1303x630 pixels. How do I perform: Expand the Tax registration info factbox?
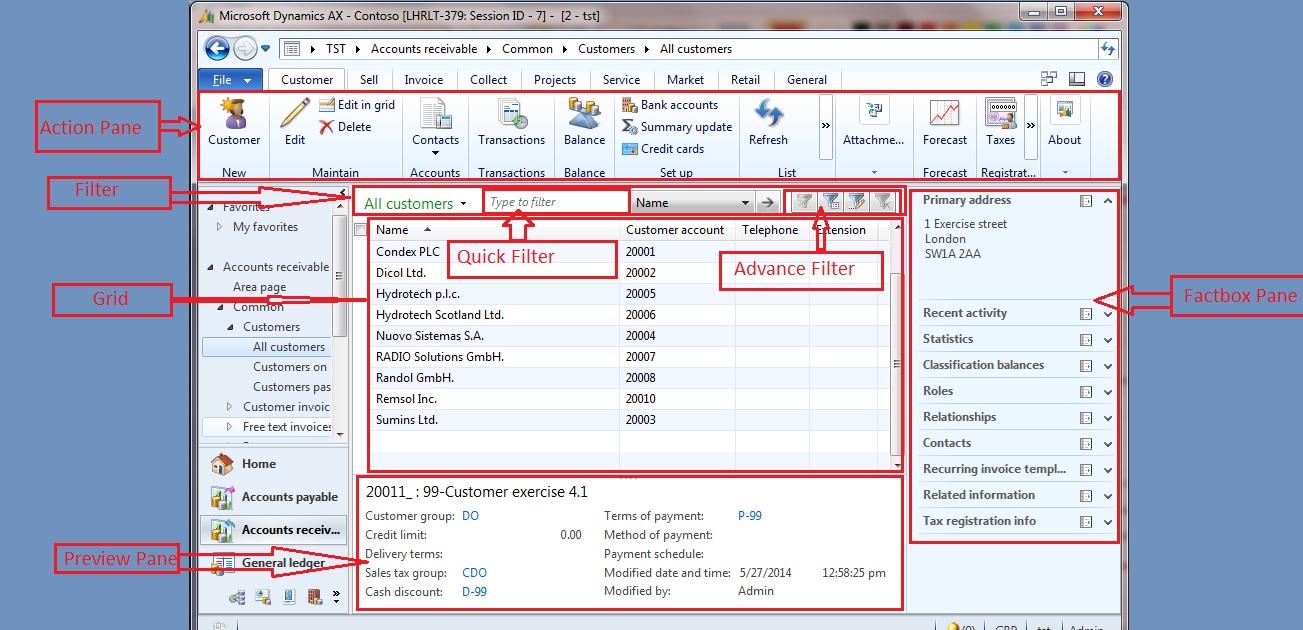tap(1108, 522)
